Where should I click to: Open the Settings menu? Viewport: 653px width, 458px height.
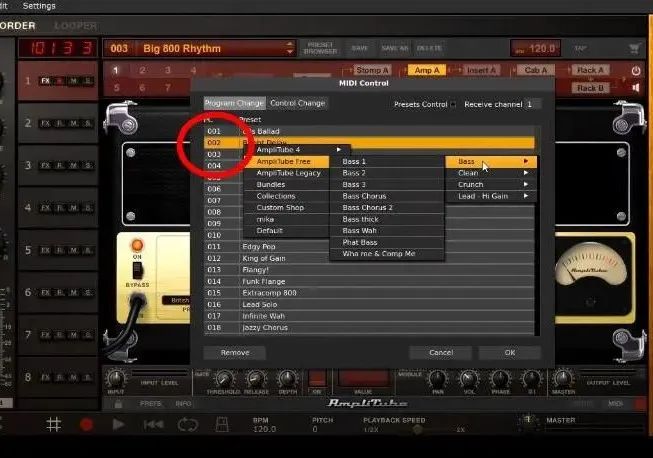(x=39, y=6)
